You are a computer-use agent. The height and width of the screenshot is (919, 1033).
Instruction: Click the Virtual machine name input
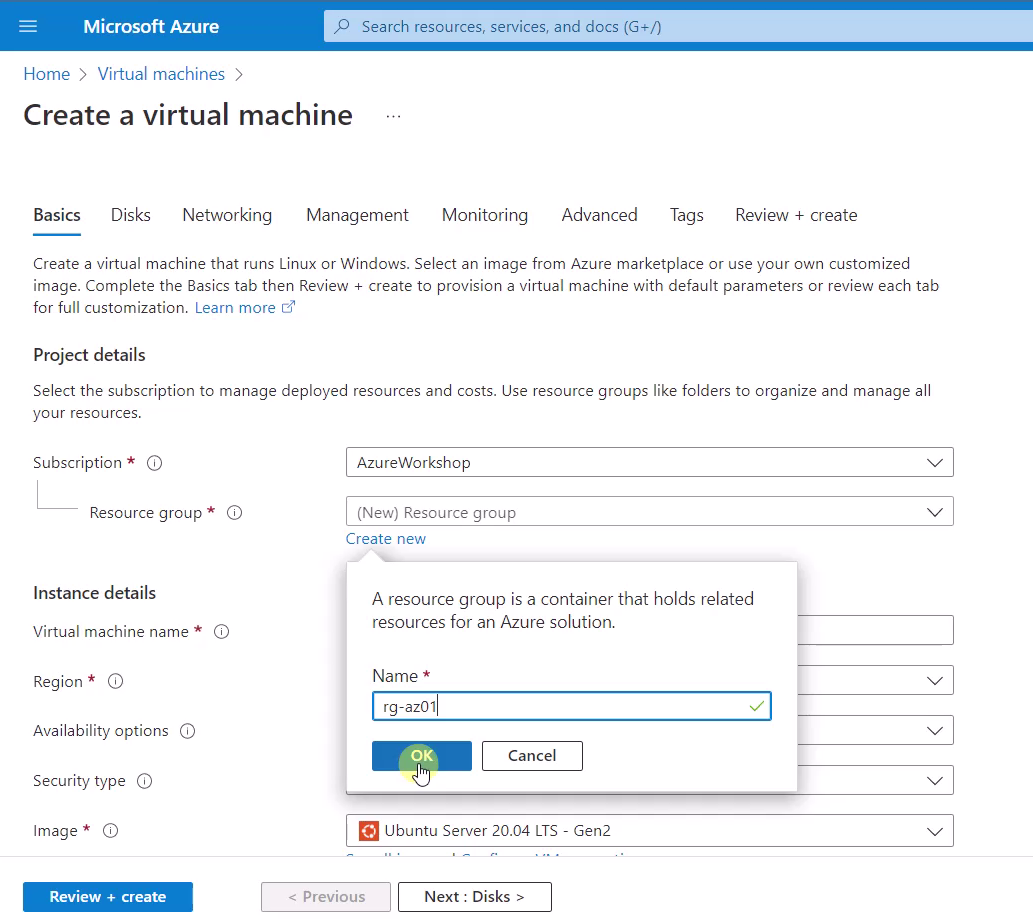875,630
